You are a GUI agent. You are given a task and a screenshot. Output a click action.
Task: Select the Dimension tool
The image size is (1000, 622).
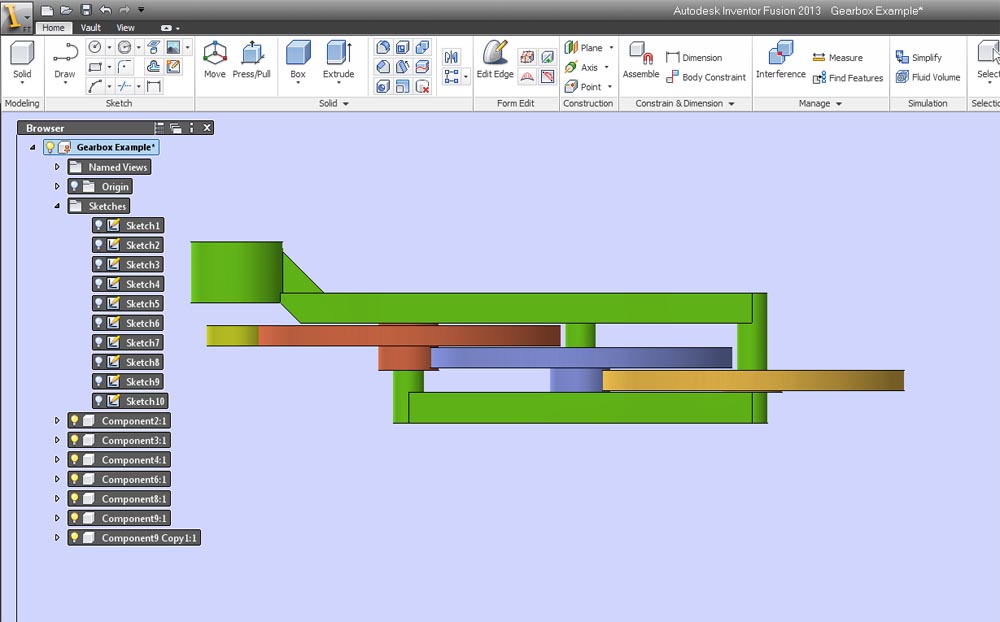pos(694,57)
